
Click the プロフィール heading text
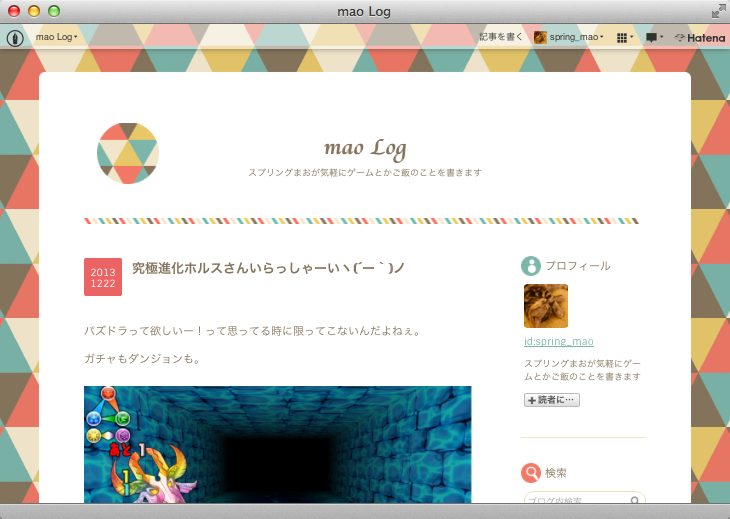[x=578, y=266]
